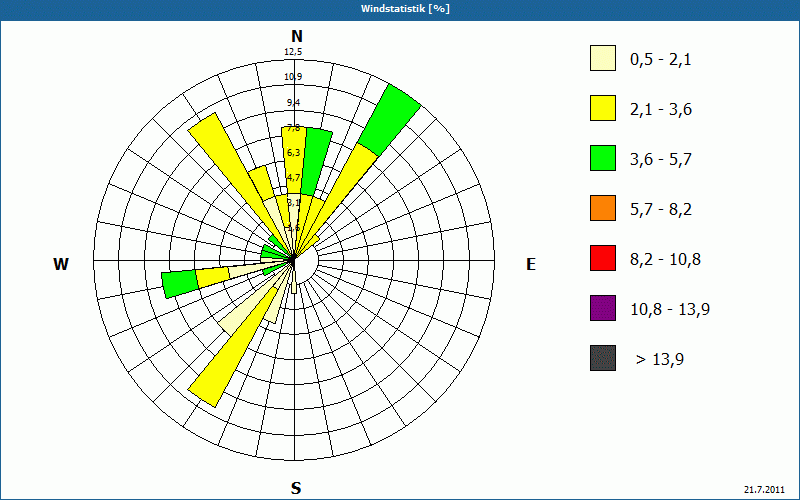Viewport: 800px width, 500px height.
Task: Click the E compass label
Action: (531, 264)
